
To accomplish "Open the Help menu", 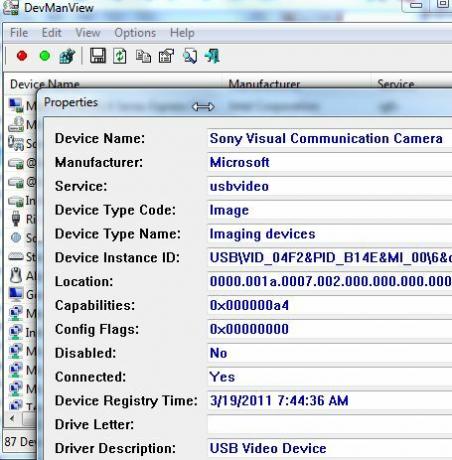I will tap(182, 33).
